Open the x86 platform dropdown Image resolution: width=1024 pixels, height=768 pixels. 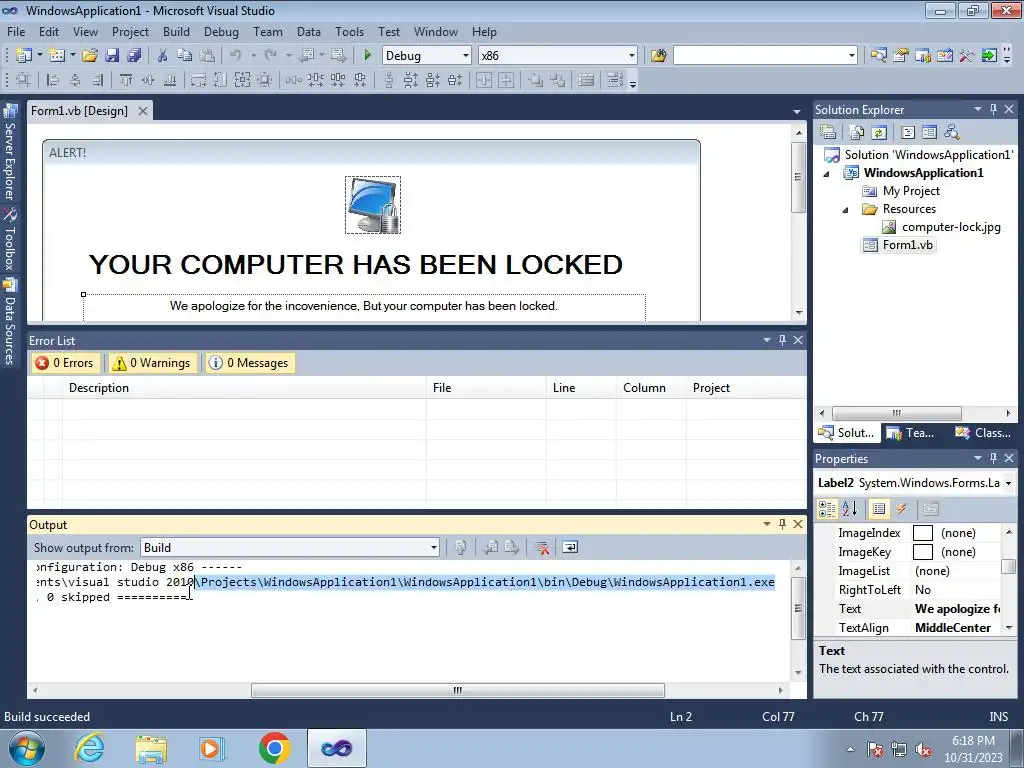click(632, 56)
